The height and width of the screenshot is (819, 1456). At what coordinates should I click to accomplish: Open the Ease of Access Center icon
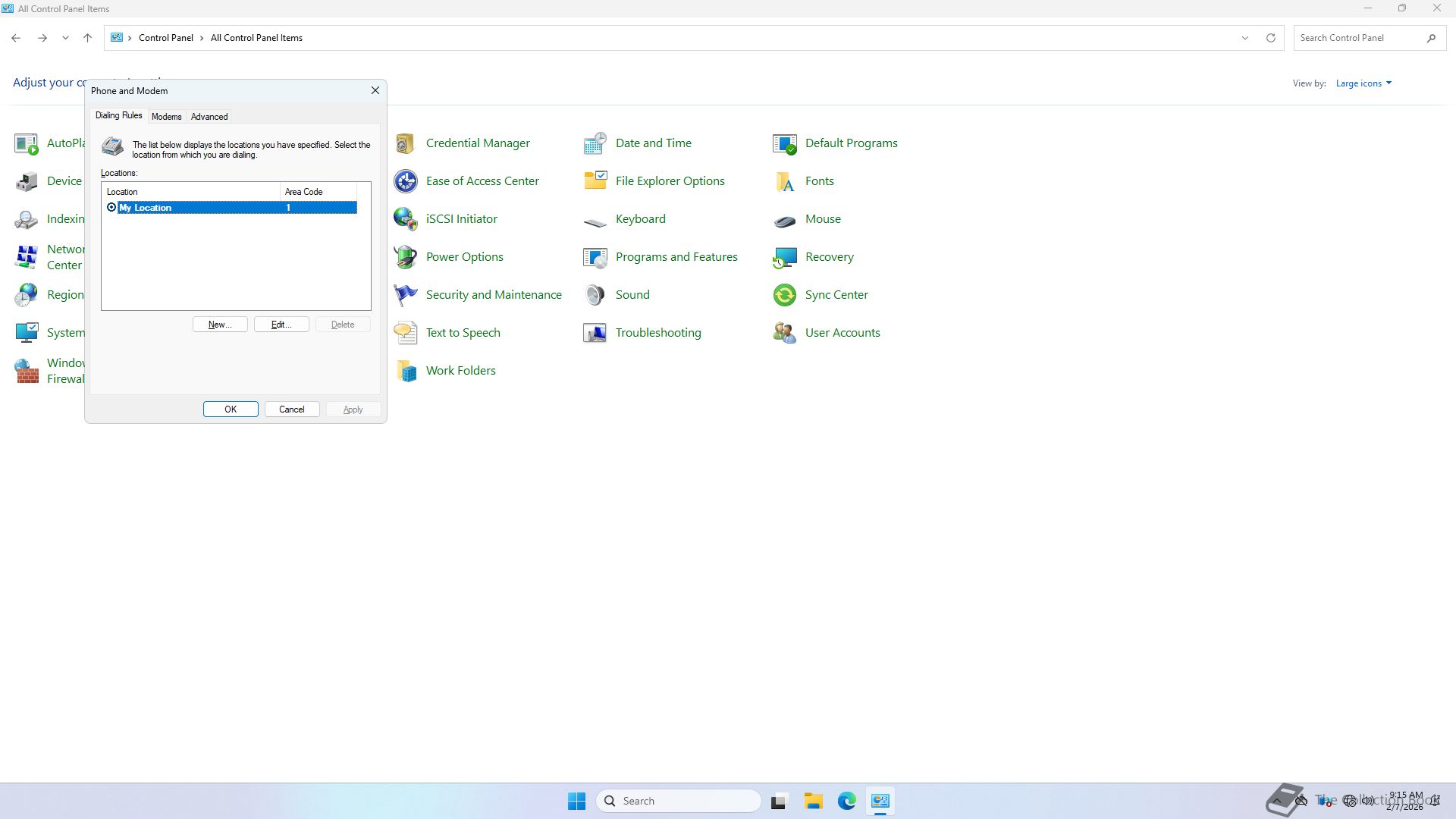pyautogui.click(x=406, y=181)
